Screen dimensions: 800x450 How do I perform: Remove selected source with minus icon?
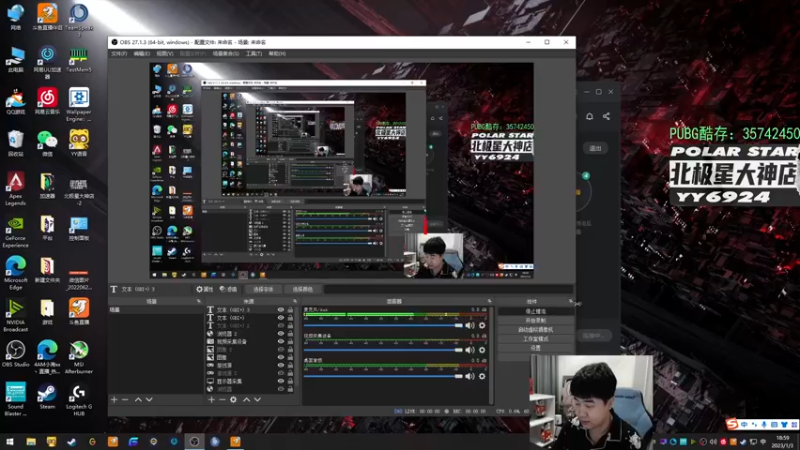222,399
